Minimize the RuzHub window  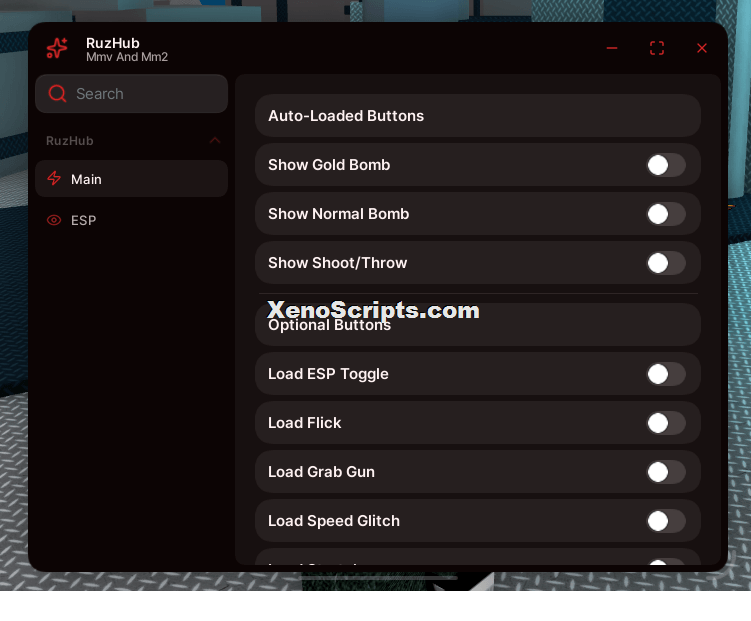(x=612, y=48)
